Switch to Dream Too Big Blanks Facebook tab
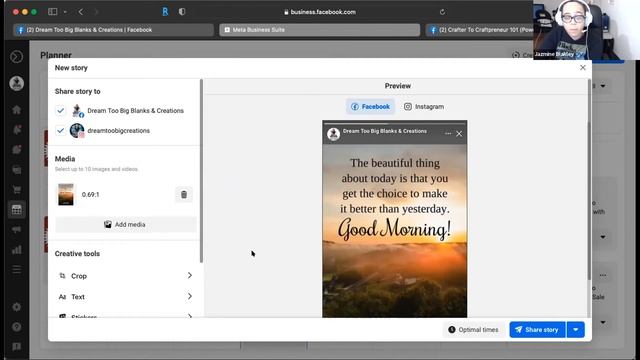 [x=113, y=30]
